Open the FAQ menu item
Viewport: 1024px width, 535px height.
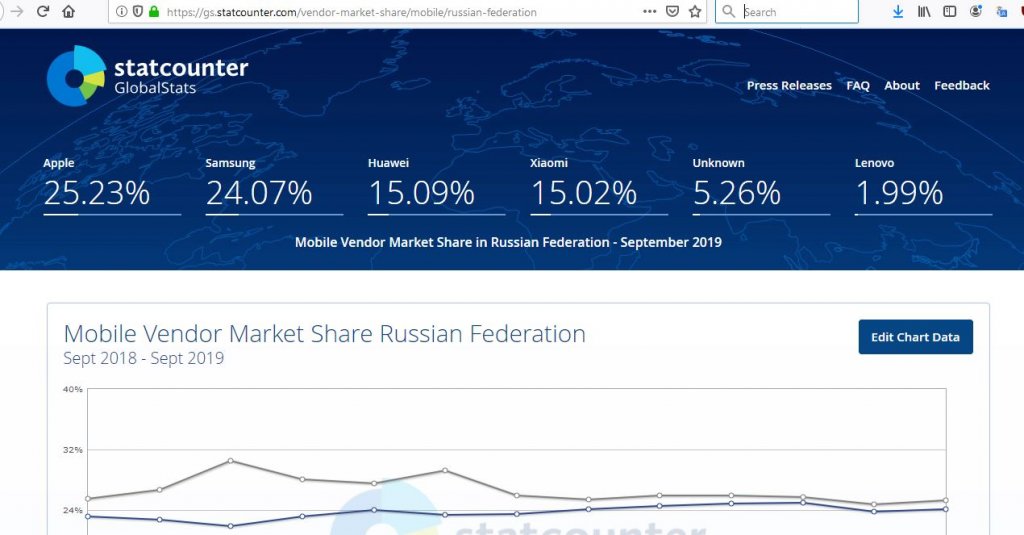[x=857, y=86]
